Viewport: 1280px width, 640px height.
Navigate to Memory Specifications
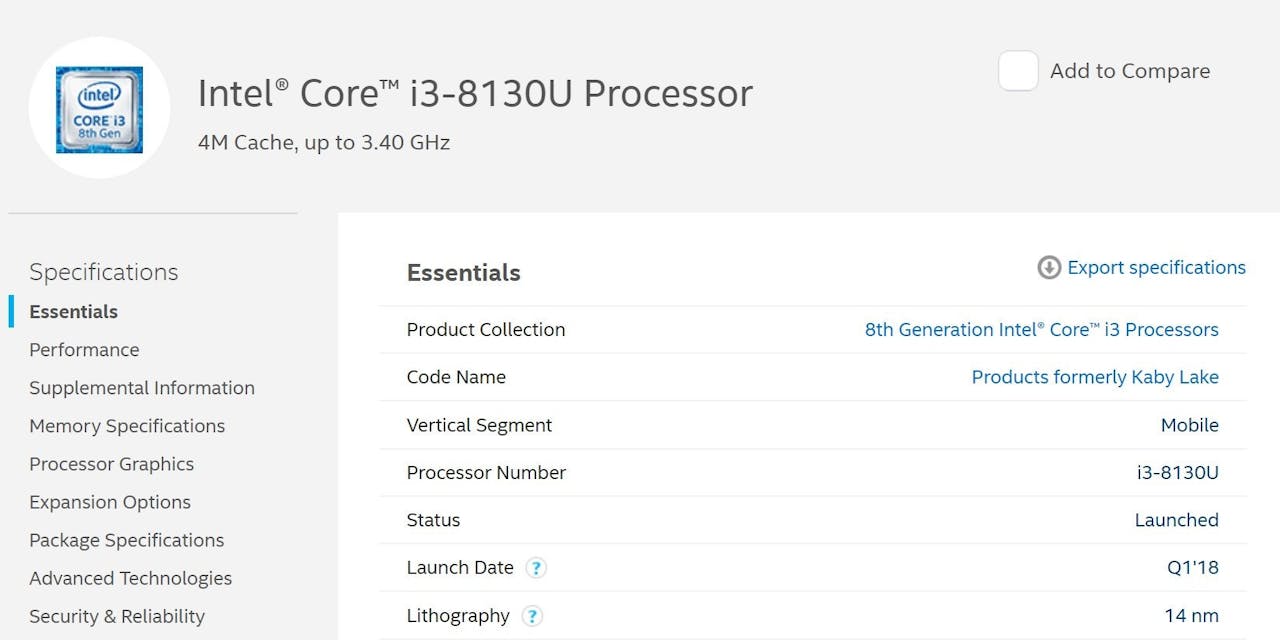(127, 426)
